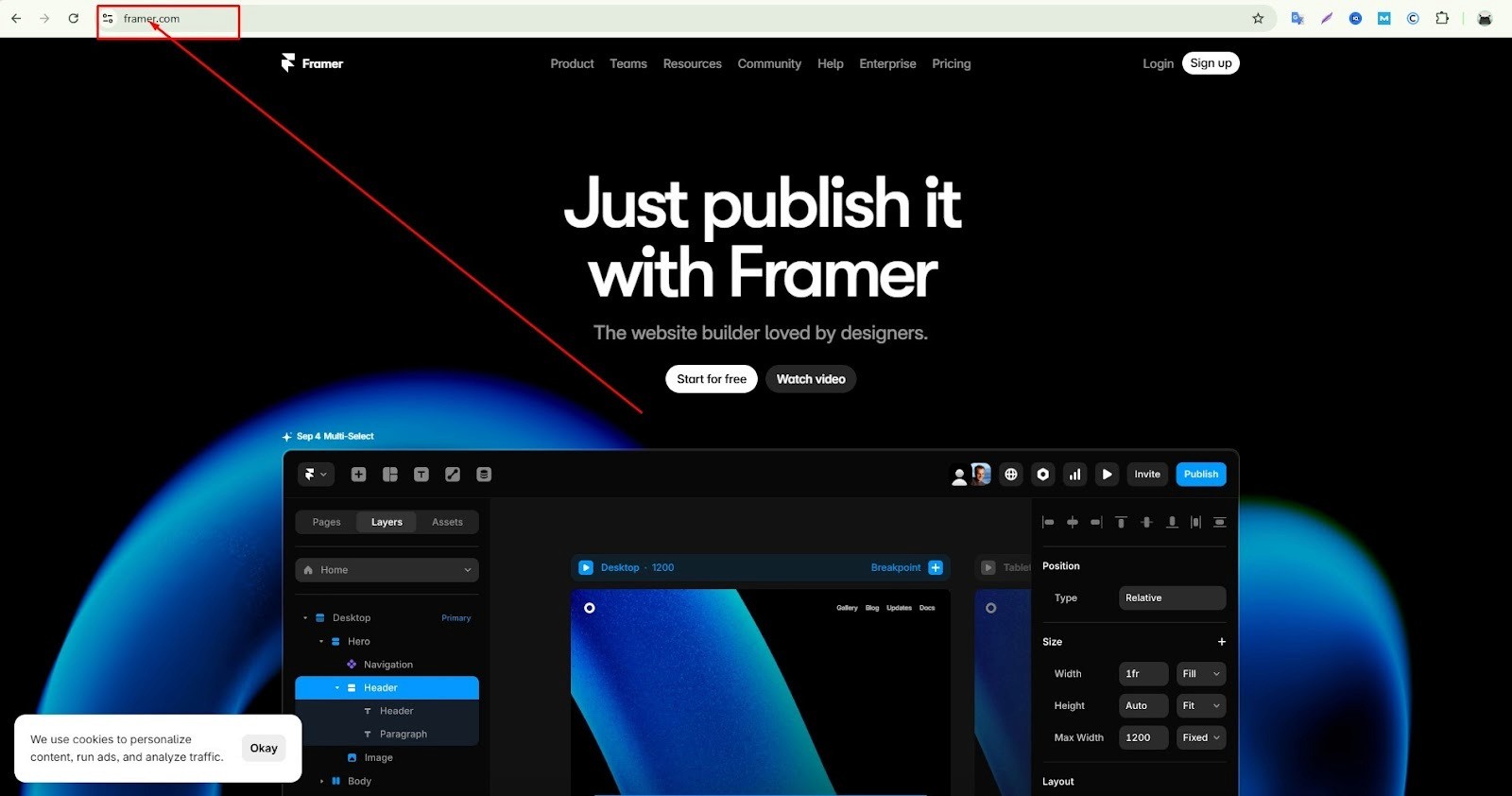The width and height of the screenshot is (1512, 796).
Task: Align horizontal center icon
Action: 1073,522
